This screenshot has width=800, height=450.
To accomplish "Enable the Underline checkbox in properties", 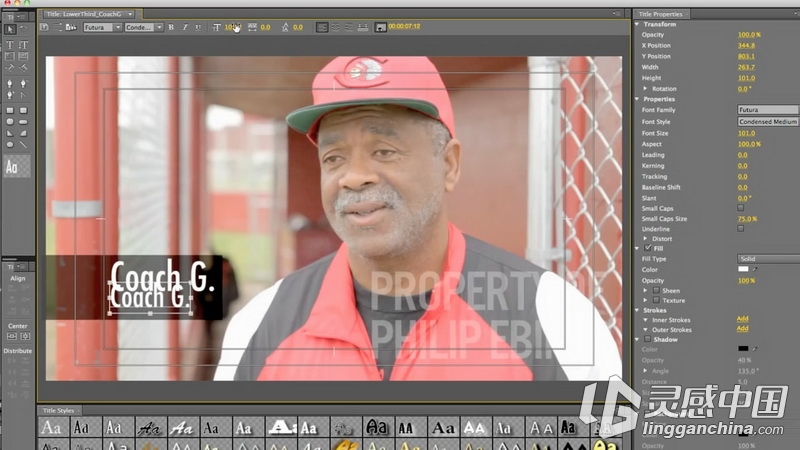I will click(x=740, y=229).
